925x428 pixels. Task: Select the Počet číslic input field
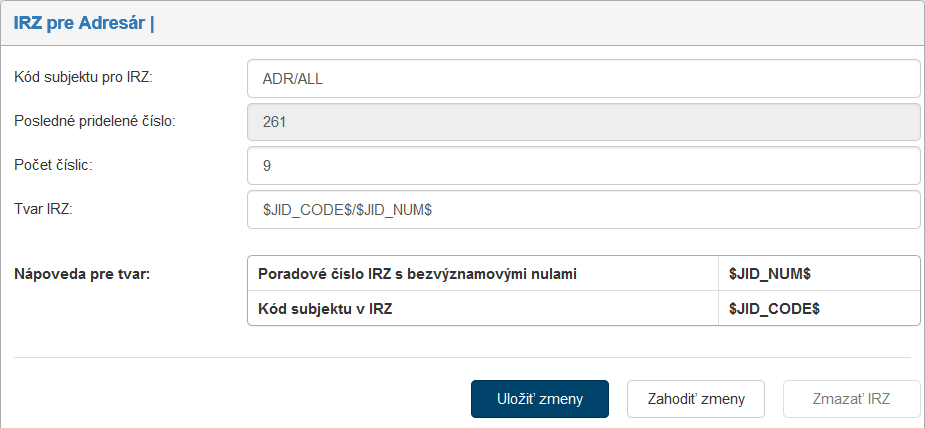[x=582, y=166]
